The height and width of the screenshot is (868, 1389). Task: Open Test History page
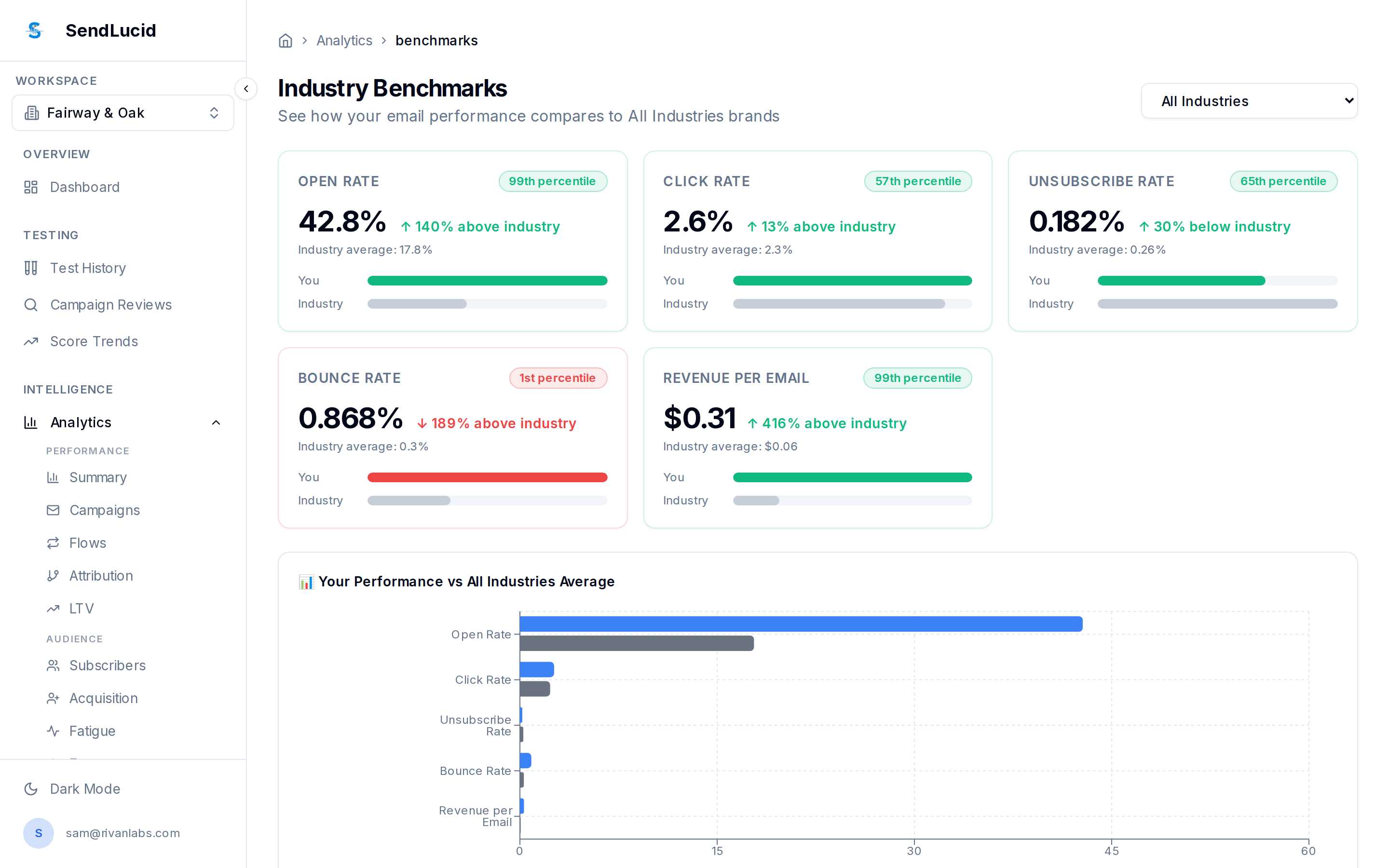click(x=123, y=268)
